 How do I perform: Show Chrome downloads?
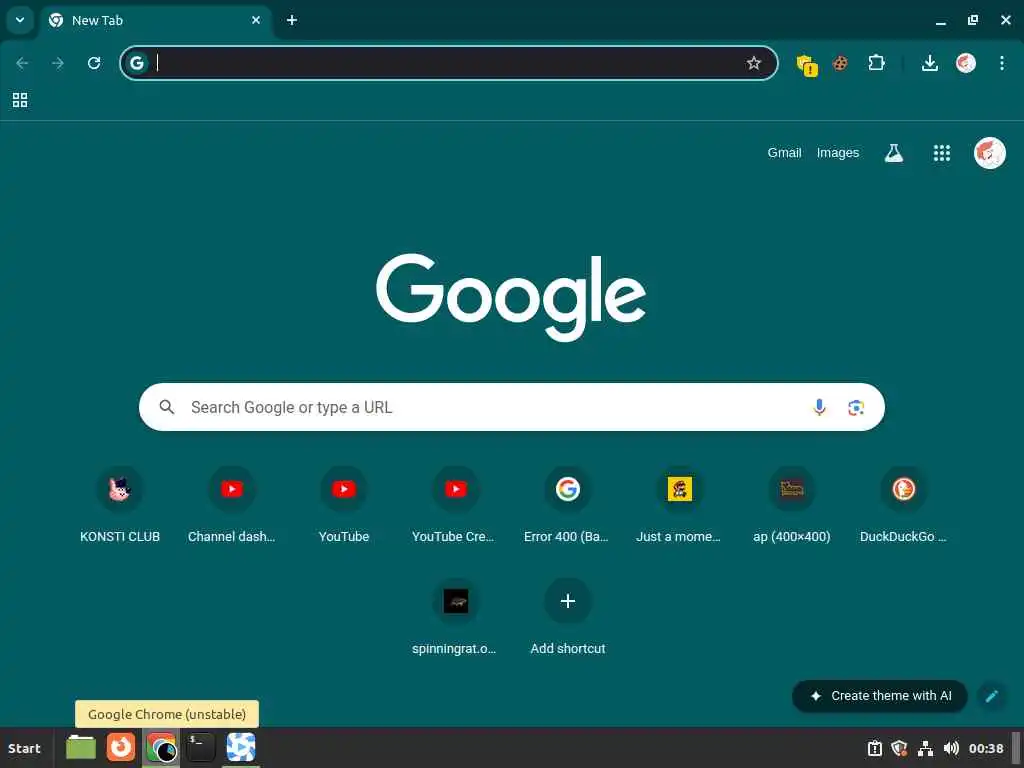930,63
